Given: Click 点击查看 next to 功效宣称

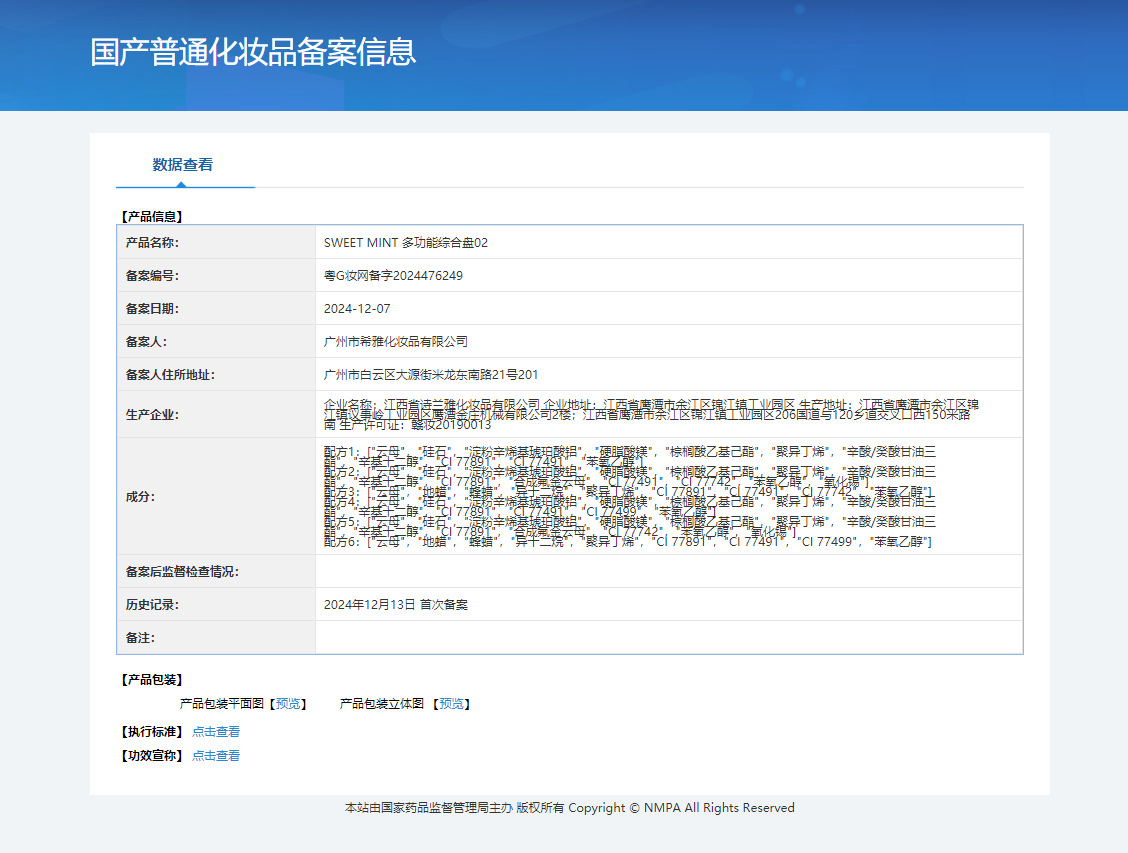Looking at the screenshot, I should click(x=216, y=756).
